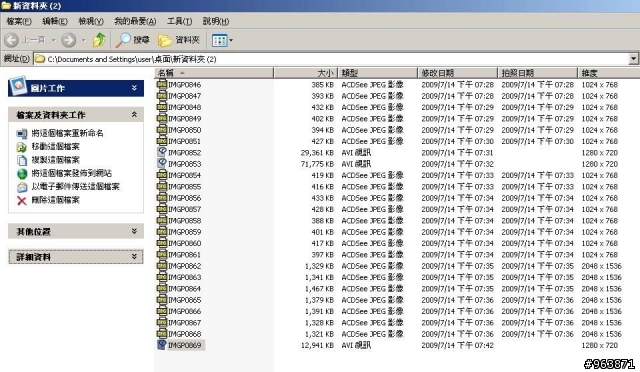Select the IMGP0857 JPEG file icon
The width and height of the screenshot is (640, 372).
(x=162, y=209)
